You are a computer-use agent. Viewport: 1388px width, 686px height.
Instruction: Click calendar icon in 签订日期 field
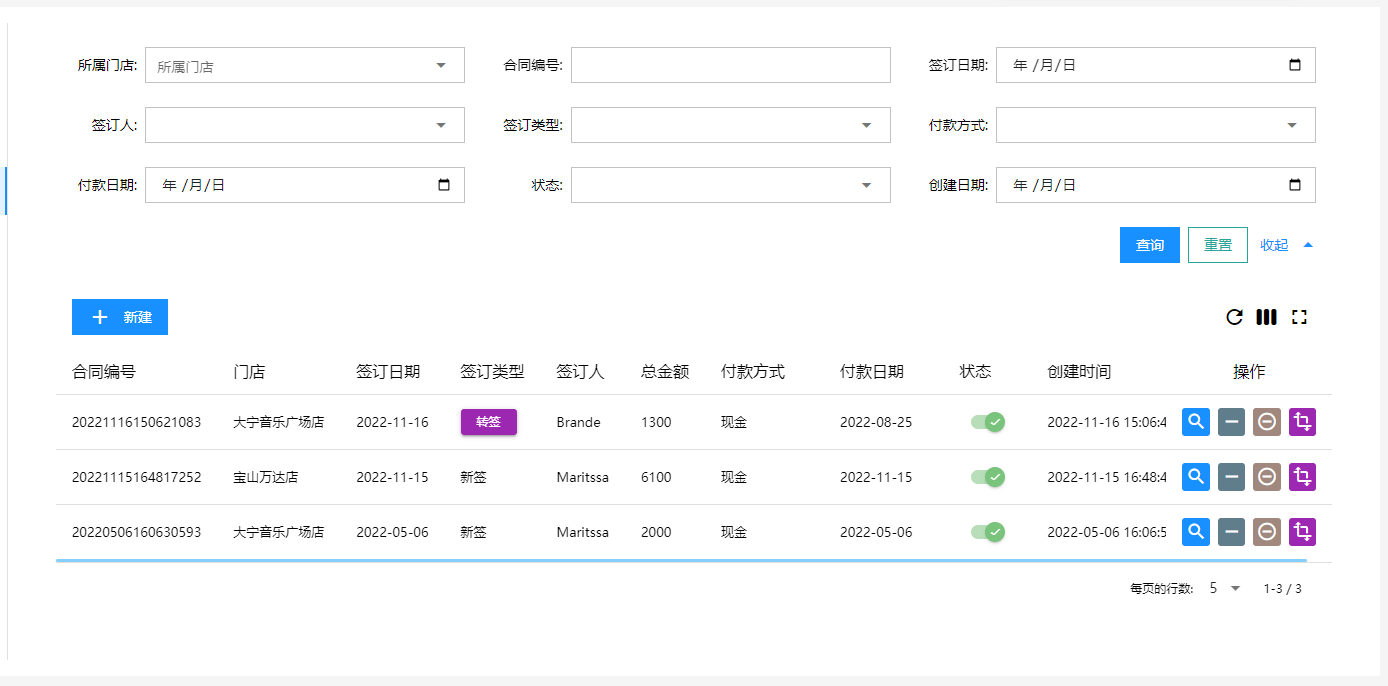[1295, 65]
